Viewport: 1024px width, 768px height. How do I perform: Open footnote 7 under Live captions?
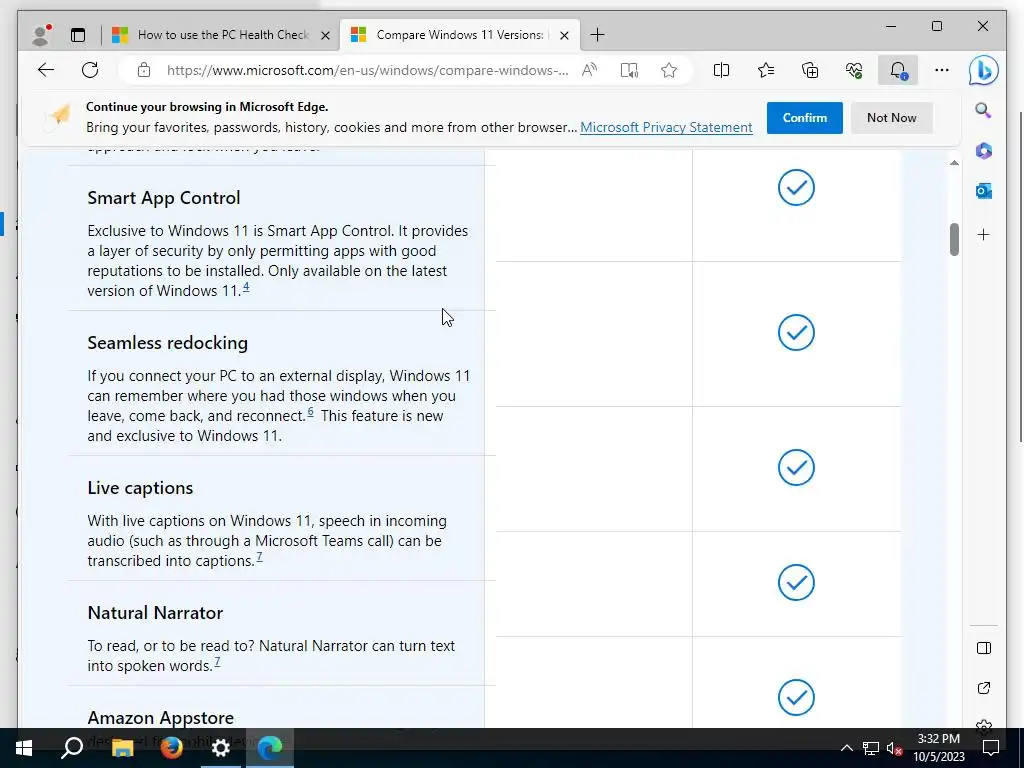tap(259, 556)
